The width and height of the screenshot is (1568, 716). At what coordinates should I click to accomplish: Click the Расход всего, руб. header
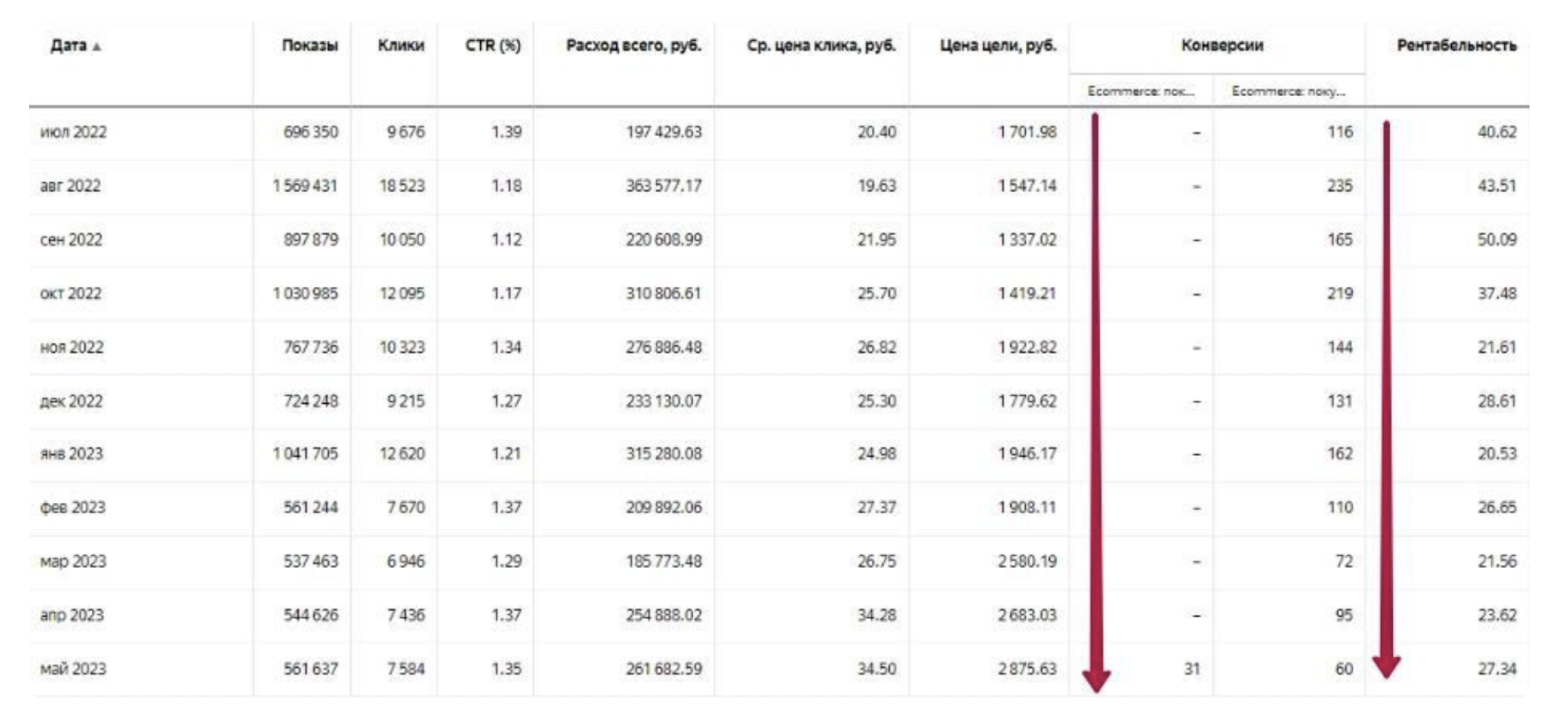633,46
